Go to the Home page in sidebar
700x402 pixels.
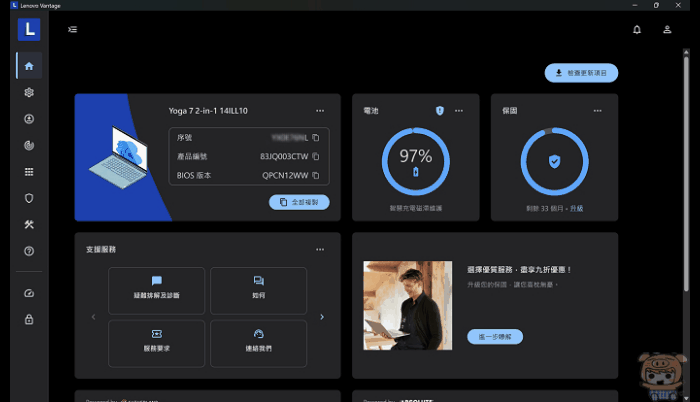pyautogui.click(x=29, y=66)
